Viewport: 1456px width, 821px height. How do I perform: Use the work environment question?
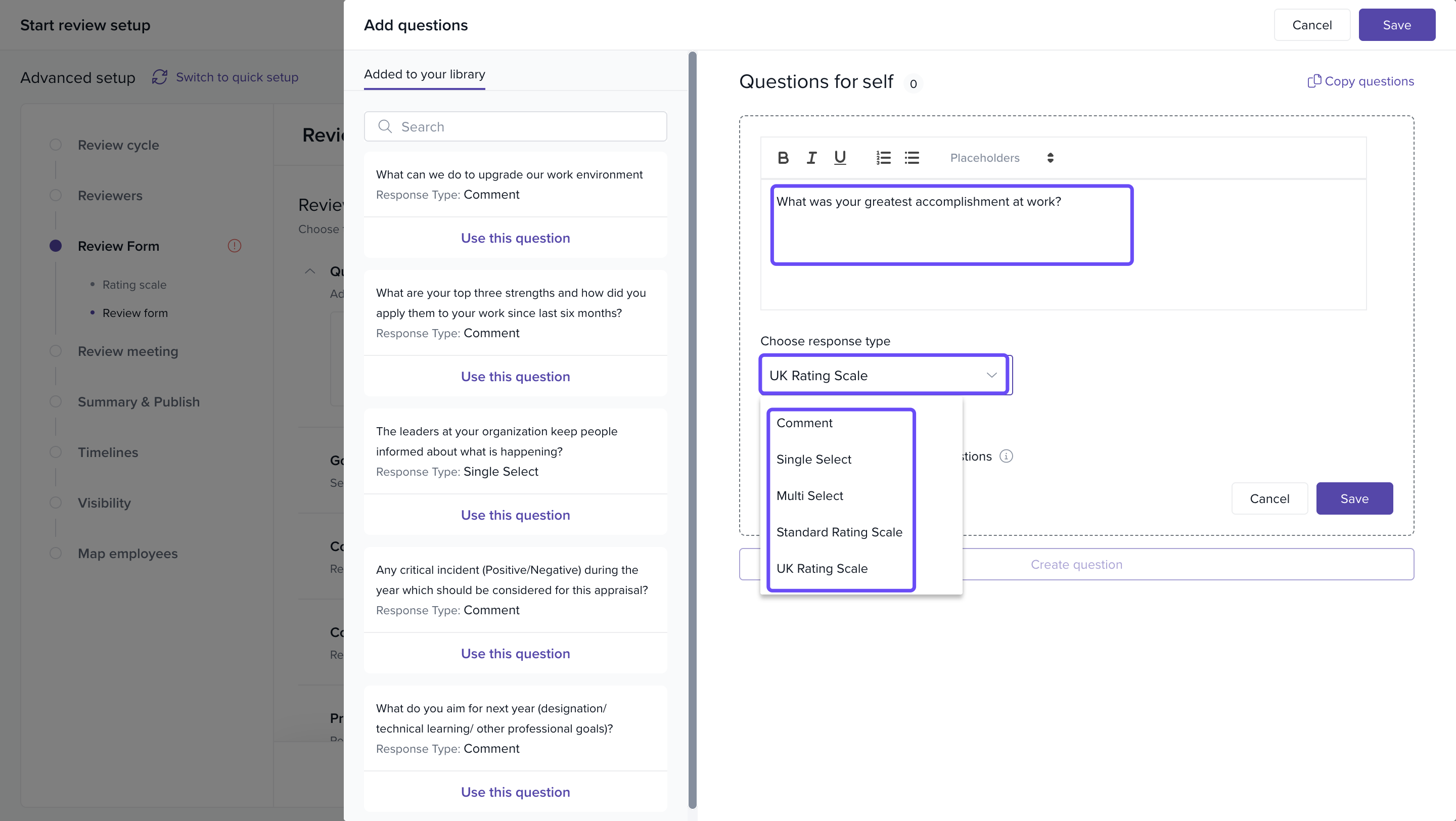point(515,238)
